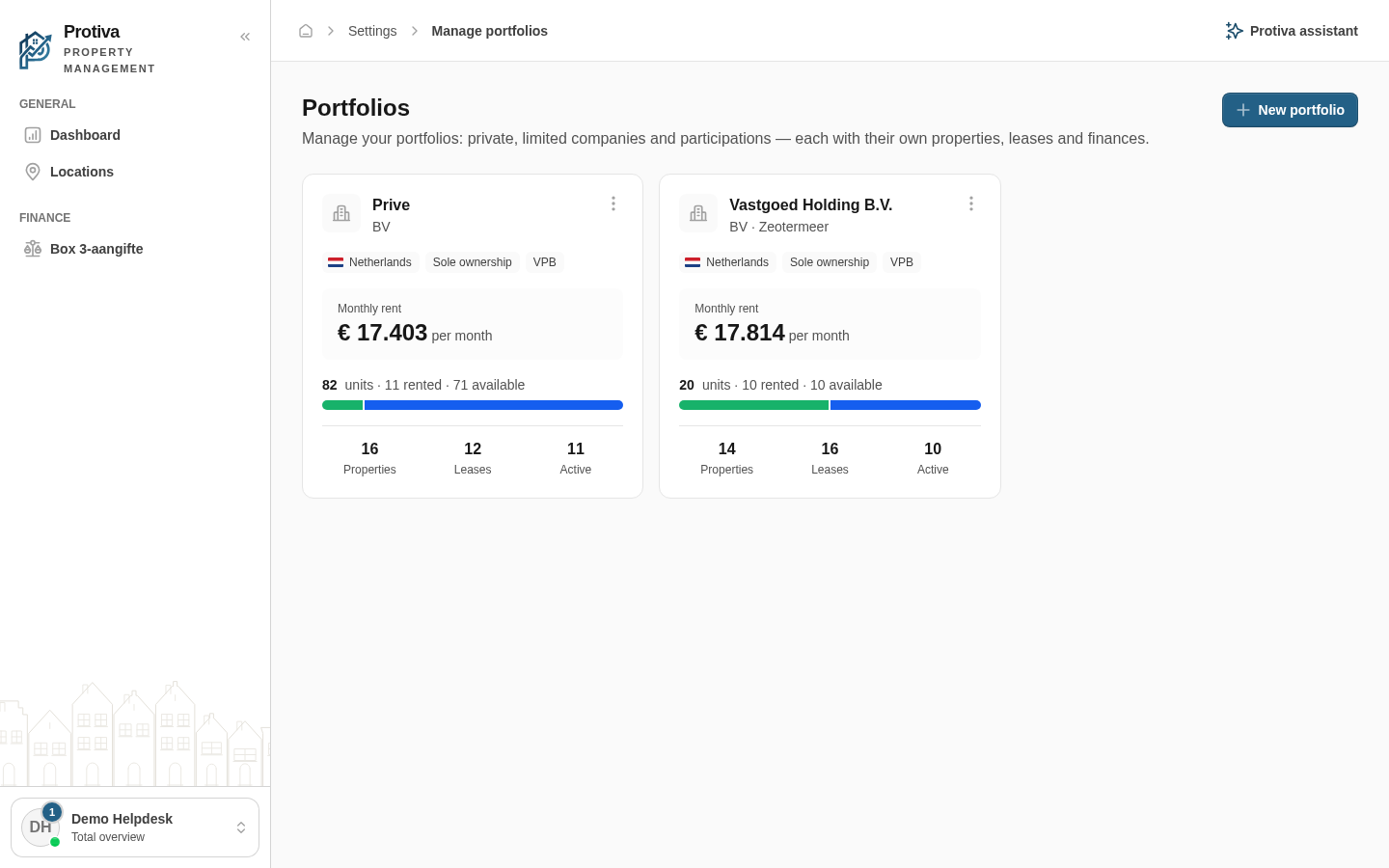Screen dimensions: 1389x868
Task: Click the Locations pin icon
Action: pyautogui.click(x=33, y=172)
